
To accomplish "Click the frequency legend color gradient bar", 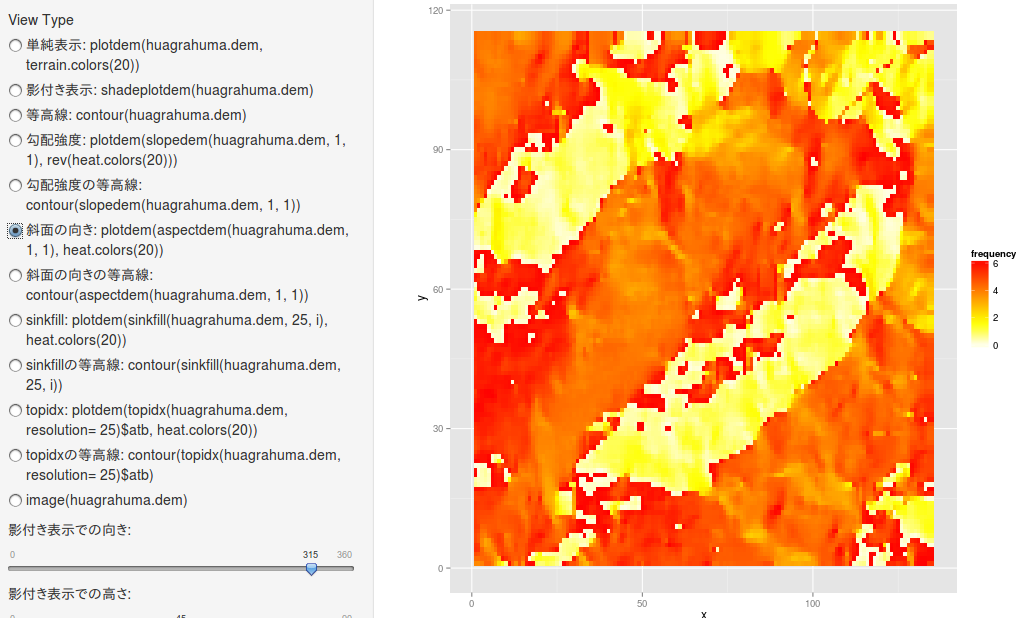I will (979, 304).
